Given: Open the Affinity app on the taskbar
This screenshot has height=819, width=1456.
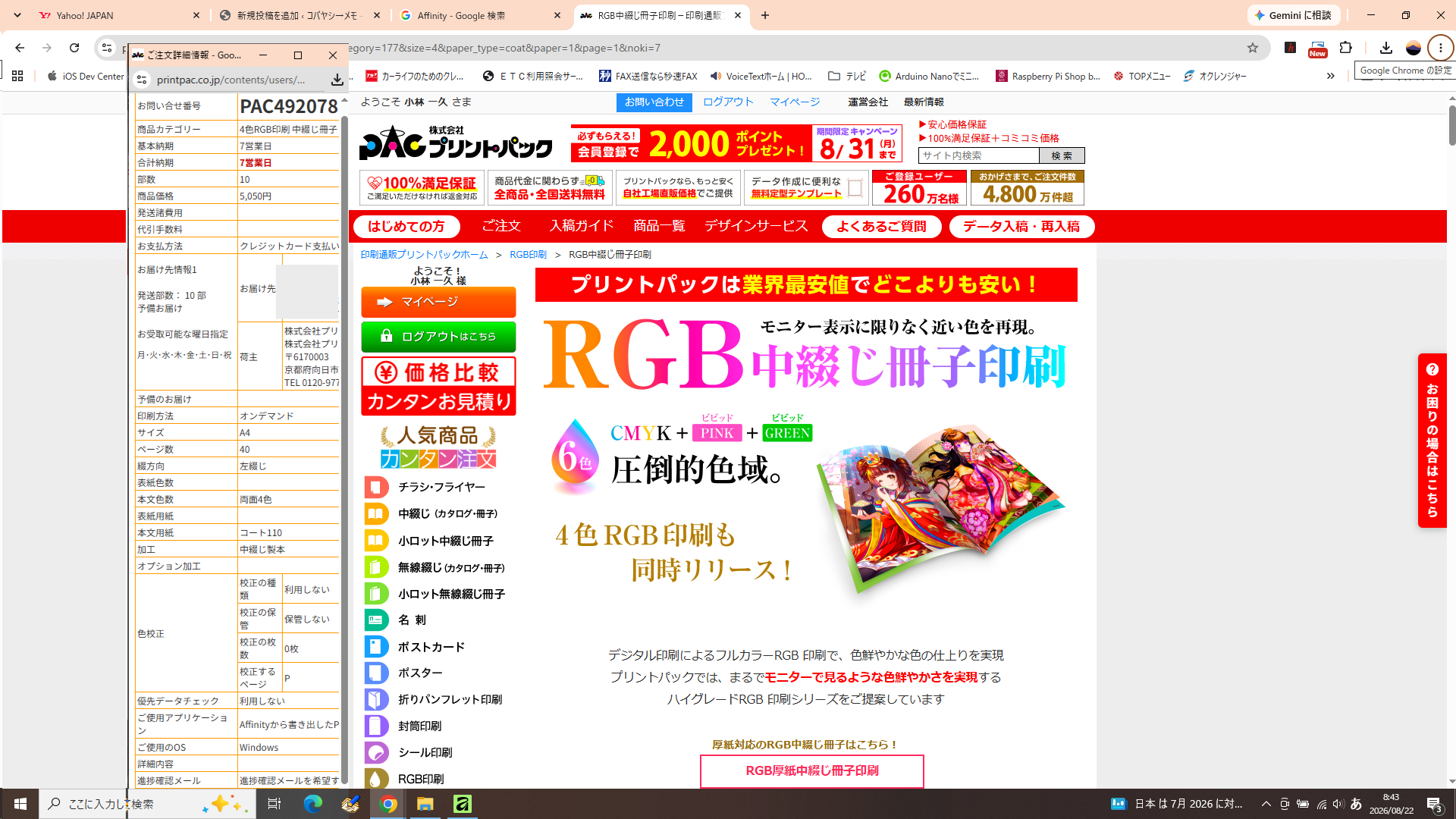Looking at the screenshot, I should (x=462, y=804).
